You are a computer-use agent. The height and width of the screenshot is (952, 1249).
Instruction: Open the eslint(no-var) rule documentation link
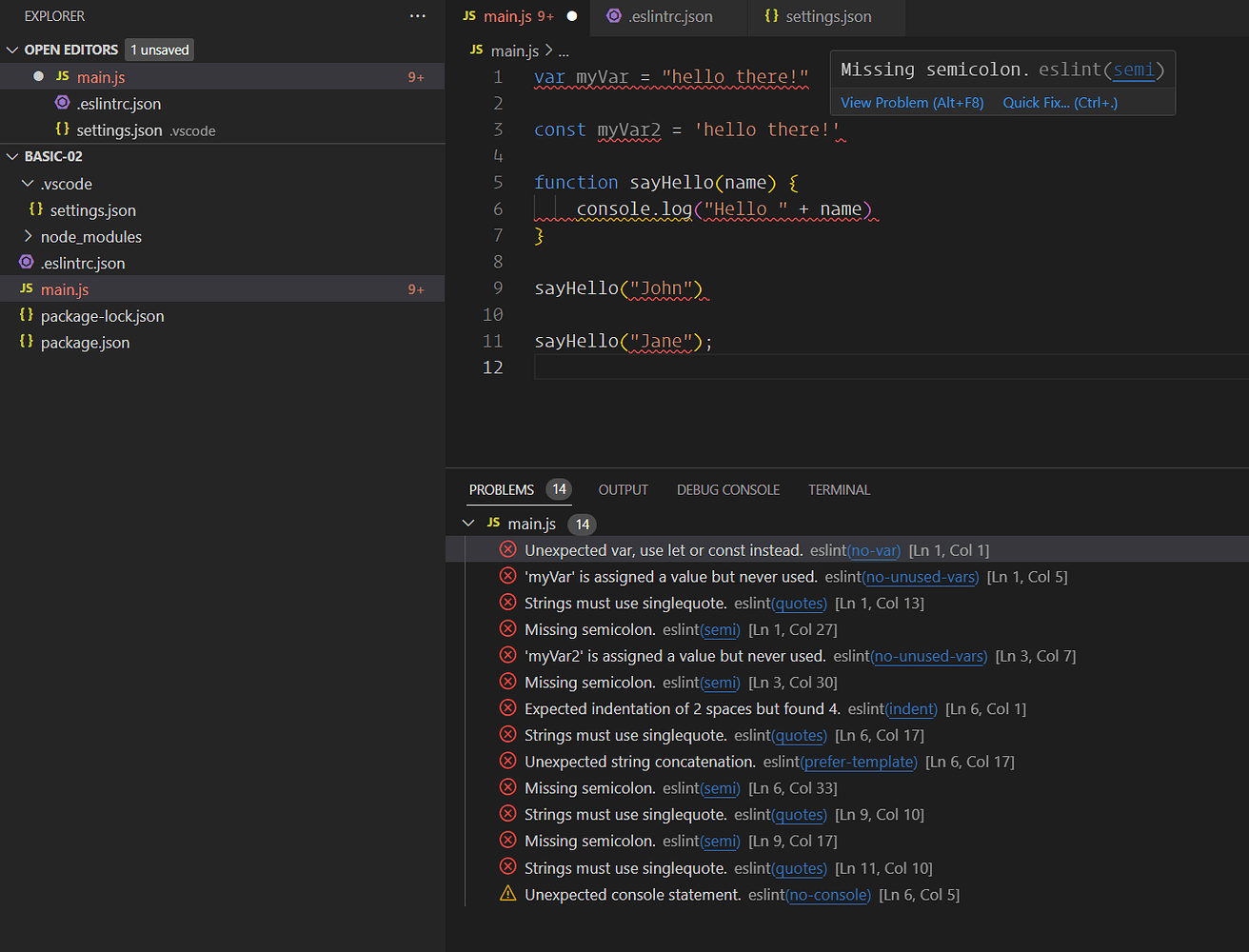[874, 549]
